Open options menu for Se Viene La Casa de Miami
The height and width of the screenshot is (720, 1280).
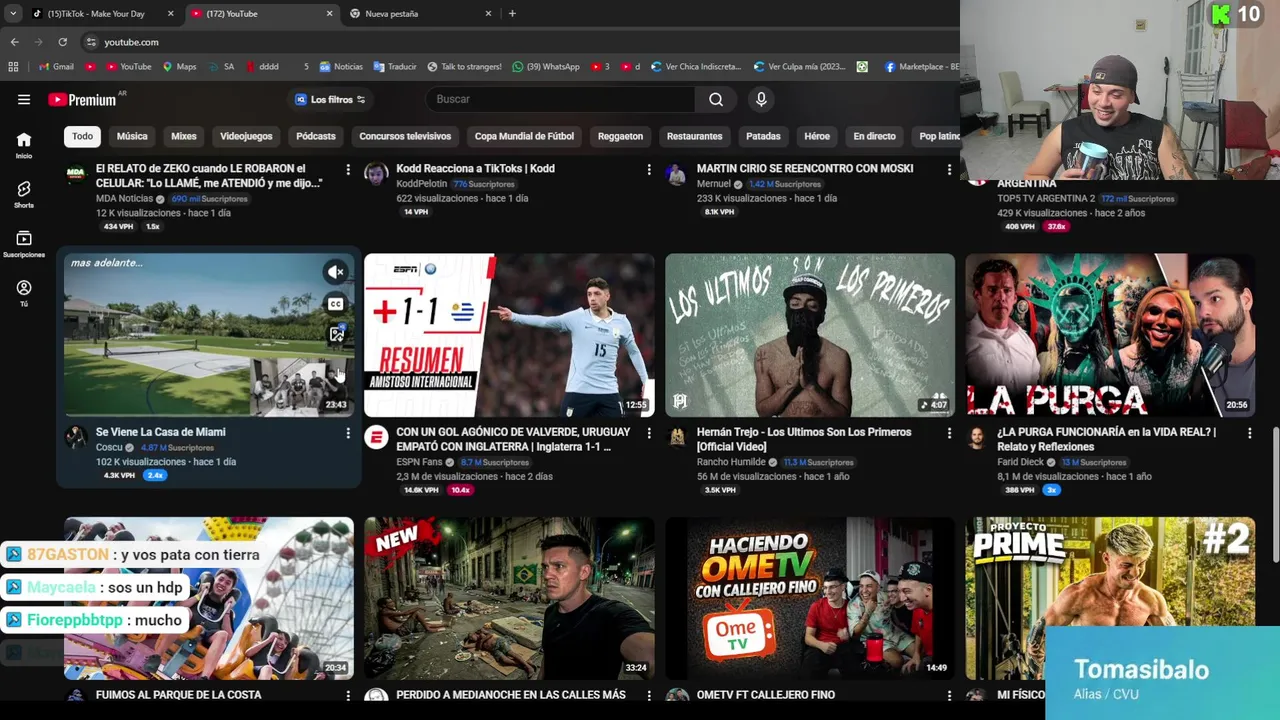[348, 433]
